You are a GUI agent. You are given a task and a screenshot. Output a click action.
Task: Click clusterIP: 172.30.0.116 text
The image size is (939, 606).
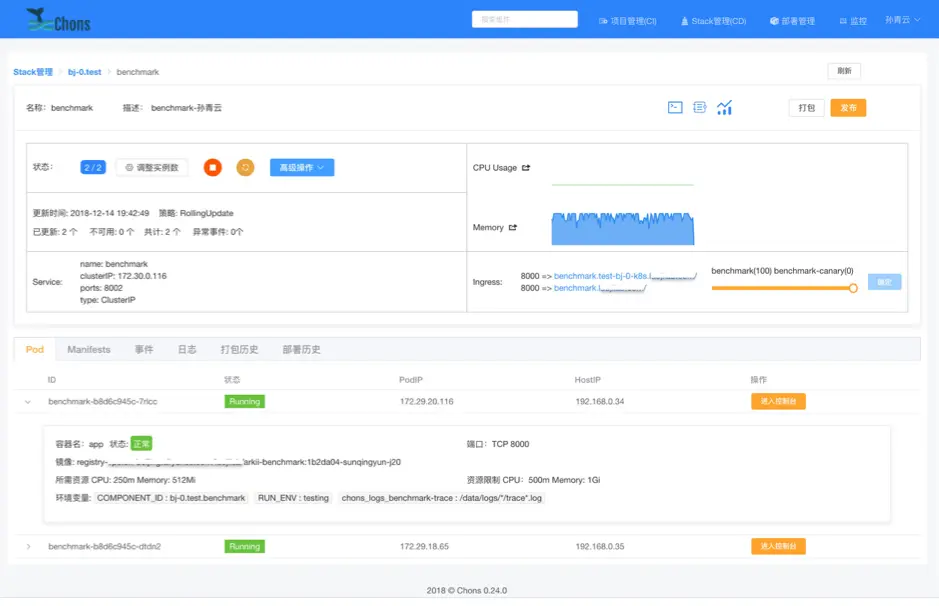pos(123,276)
